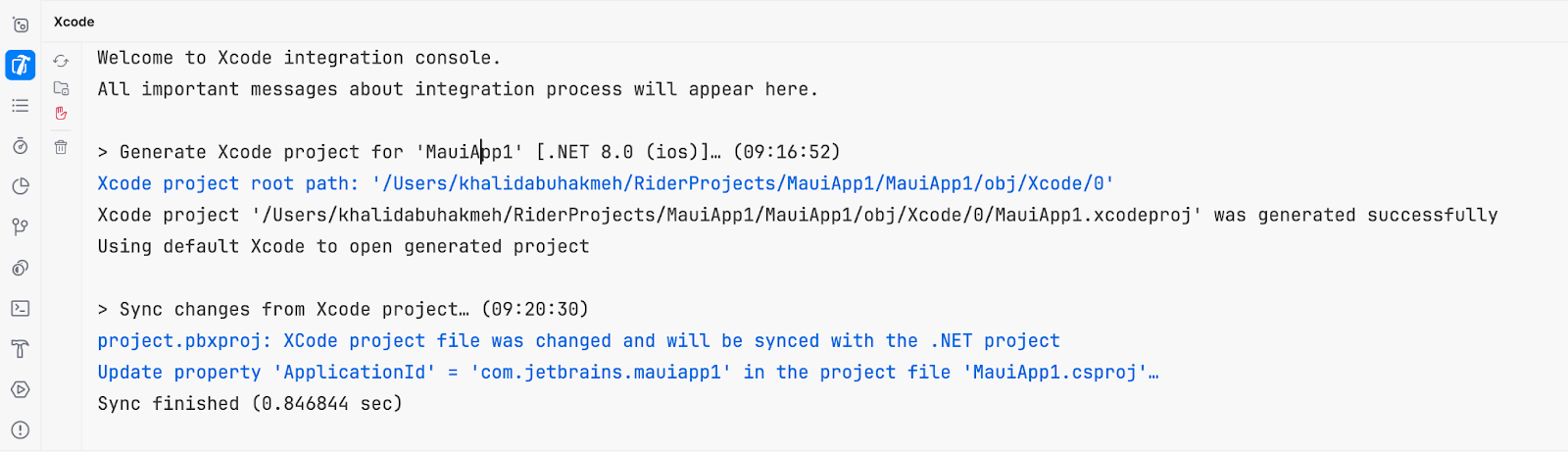The height and width of the screenshot is (452, 1568).
Task: Open the Git branch tool window
Action: tap(21, 227)
